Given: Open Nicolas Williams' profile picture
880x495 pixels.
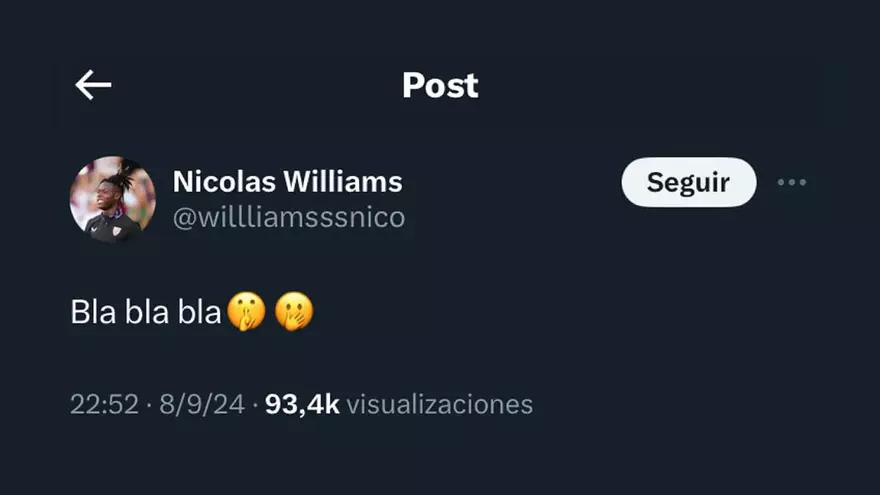Looking at the screenshot, I should pos(113,199).
